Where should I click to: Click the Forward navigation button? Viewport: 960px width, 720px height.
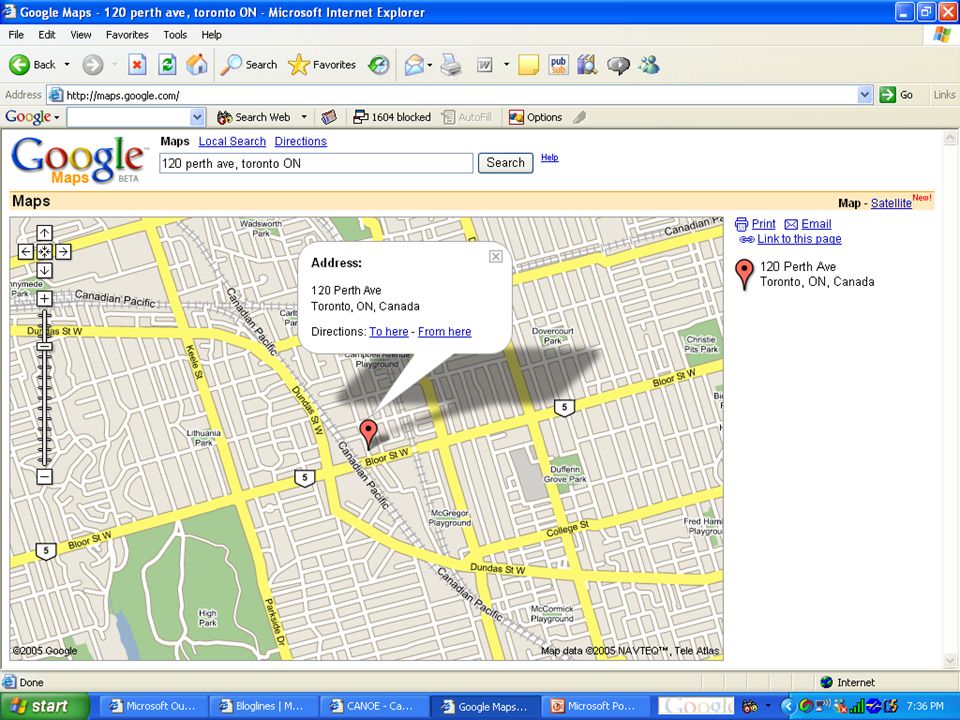(x=93, y=64)
